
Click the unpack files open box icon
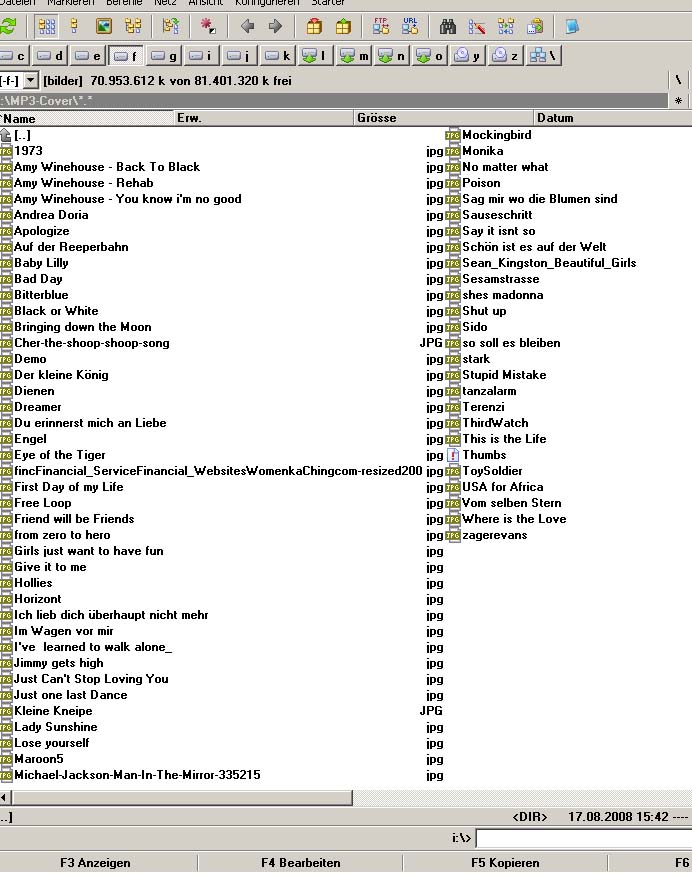[x=343, y=26]
